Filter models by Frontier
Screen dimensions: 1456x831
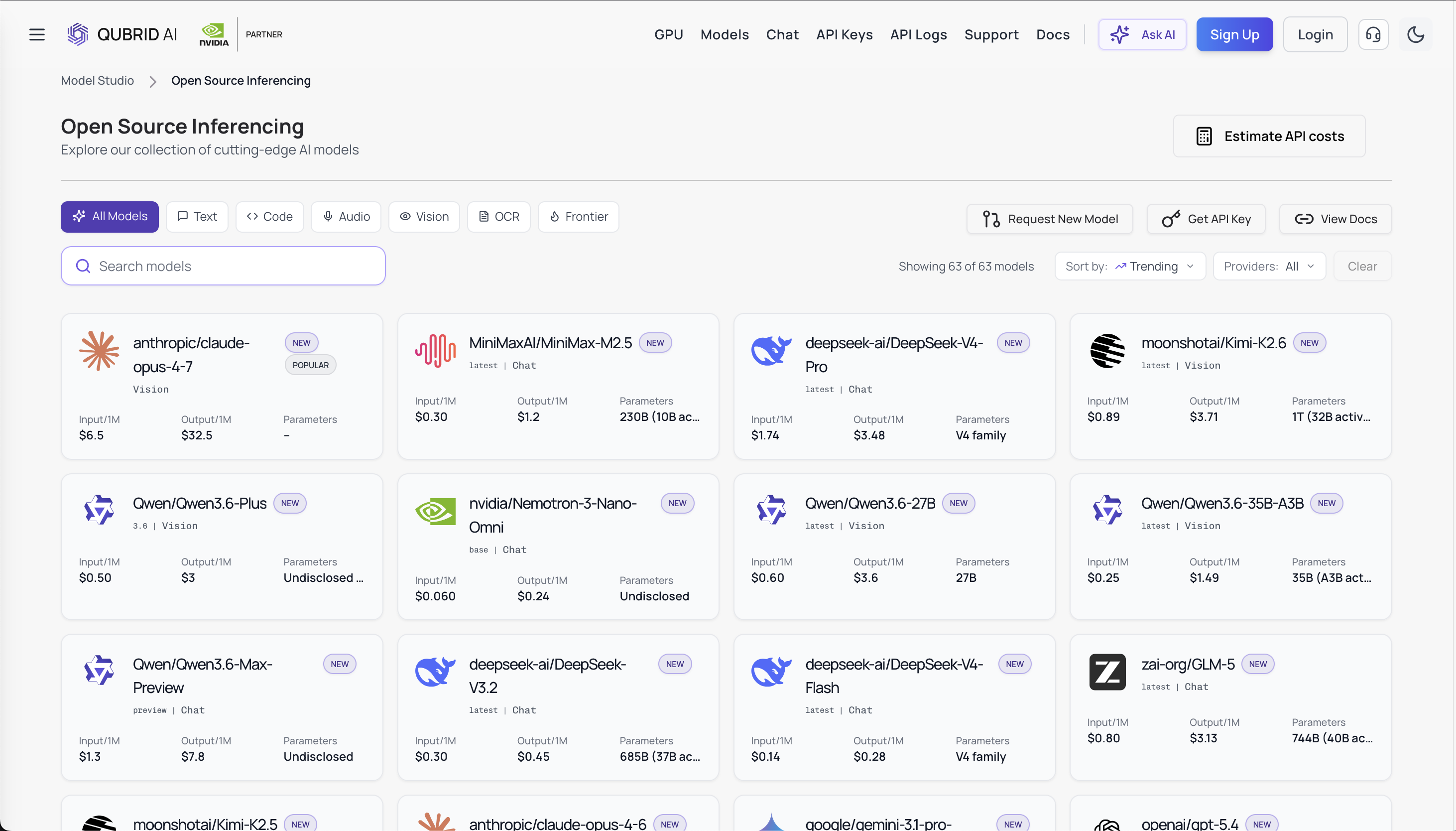point(578,216)
